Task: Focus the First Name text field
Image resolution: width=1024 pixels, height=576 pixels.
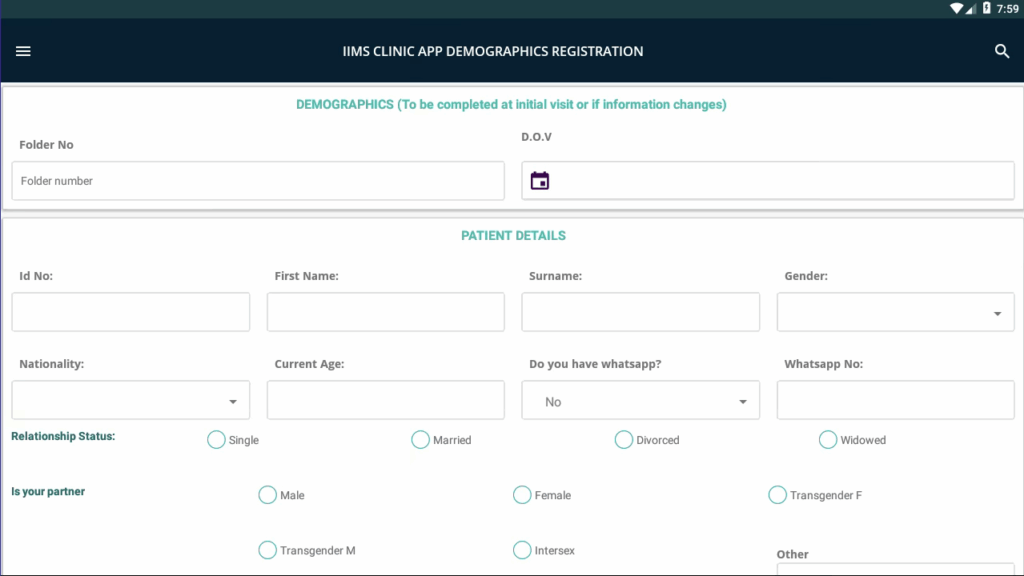Action: [x=385, y=312]
